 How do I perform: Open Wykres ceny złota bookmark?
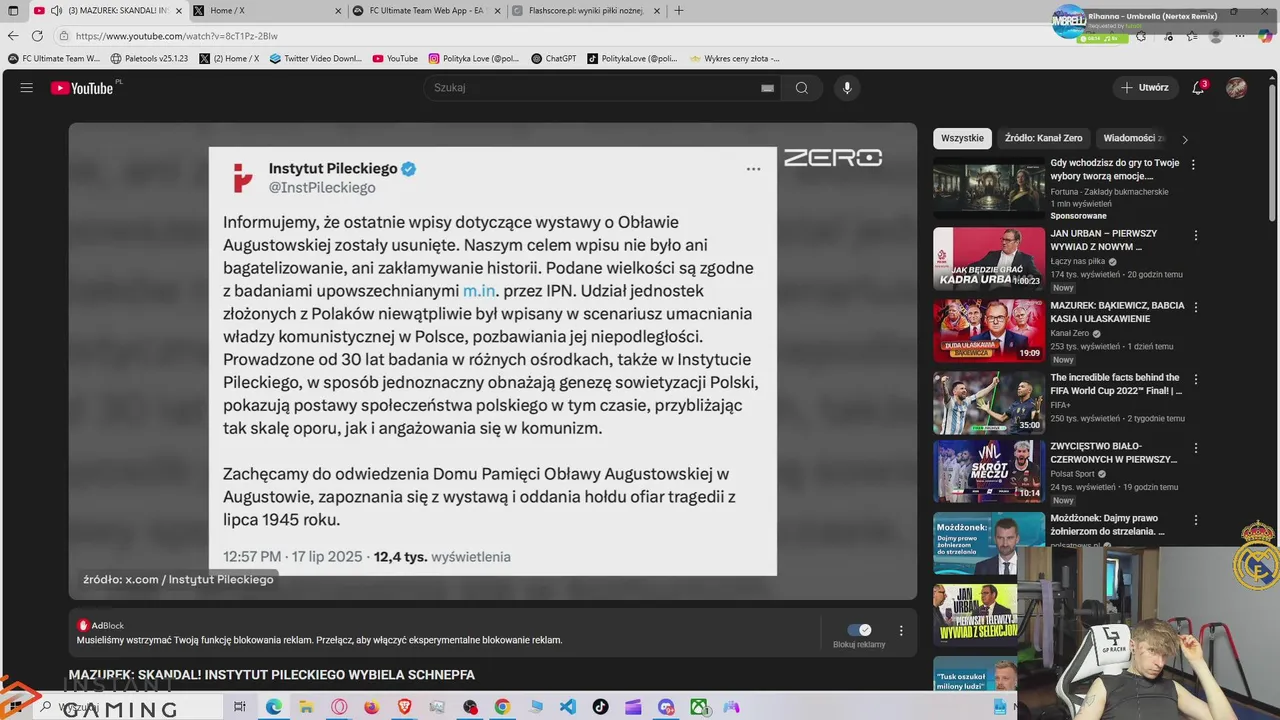(x=734, y=58)
